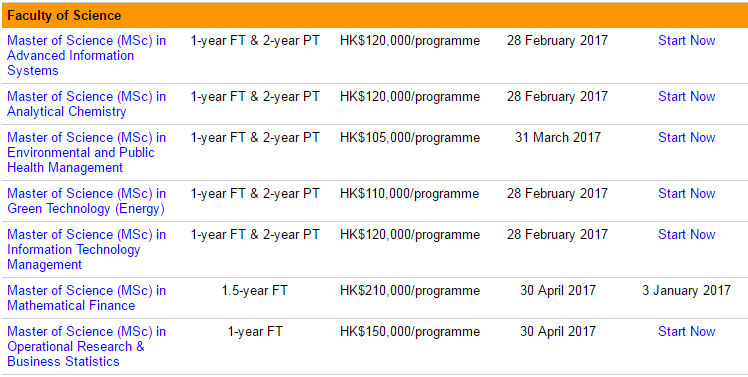
Task: Open MSc in Advanced Information Systems link
Action: (86, 55)
